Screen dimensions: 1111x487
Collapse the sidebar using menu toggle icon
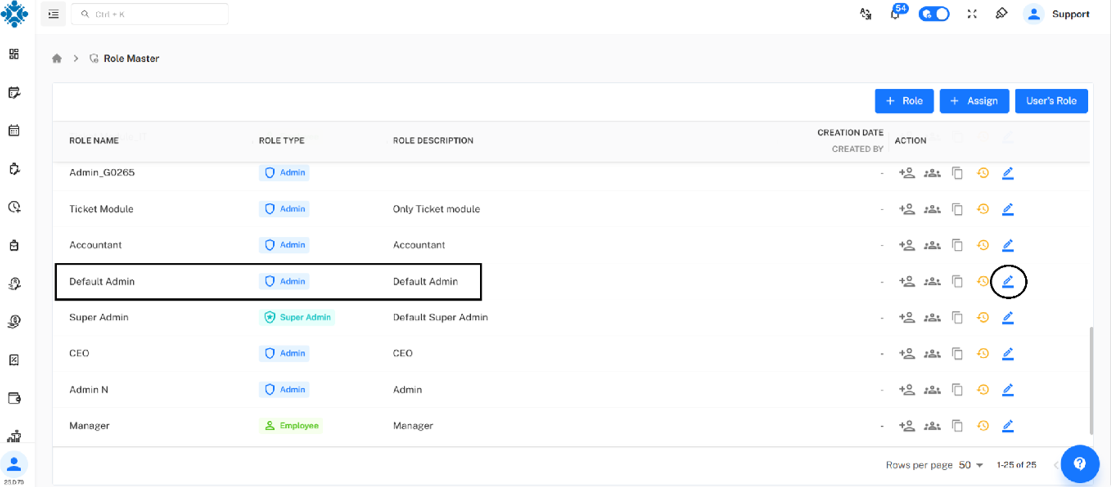pos(53,14)
